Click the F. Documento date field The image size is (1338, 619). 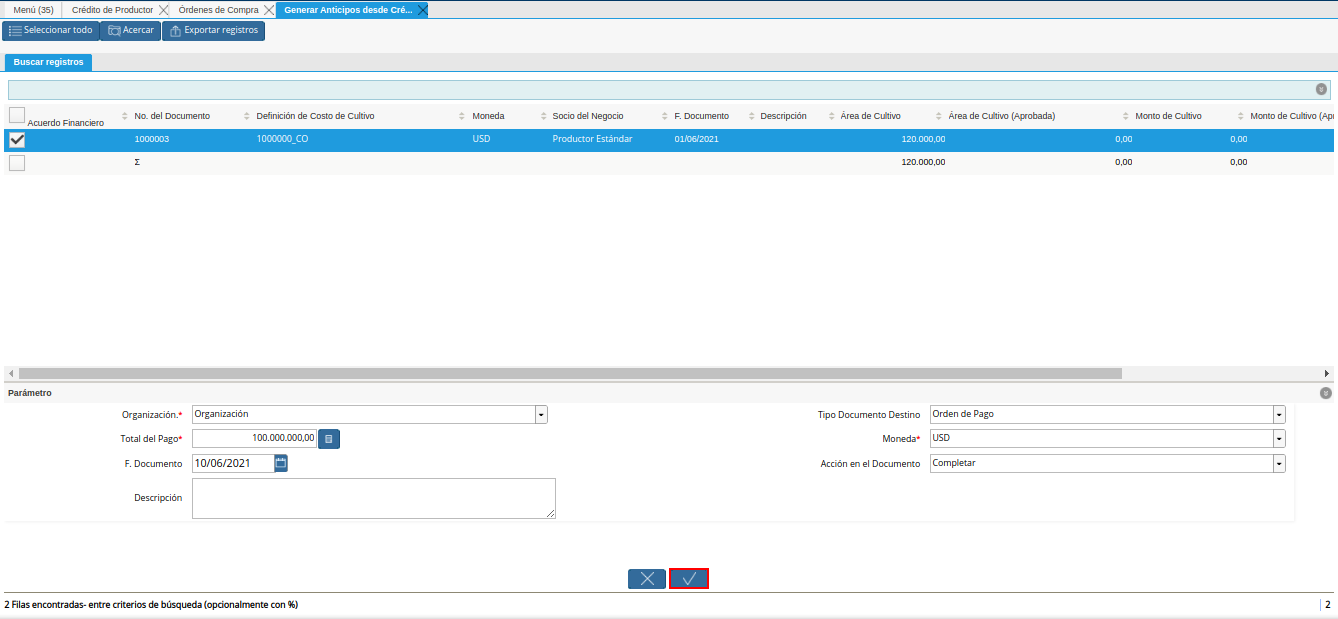(x=233, y=463)
